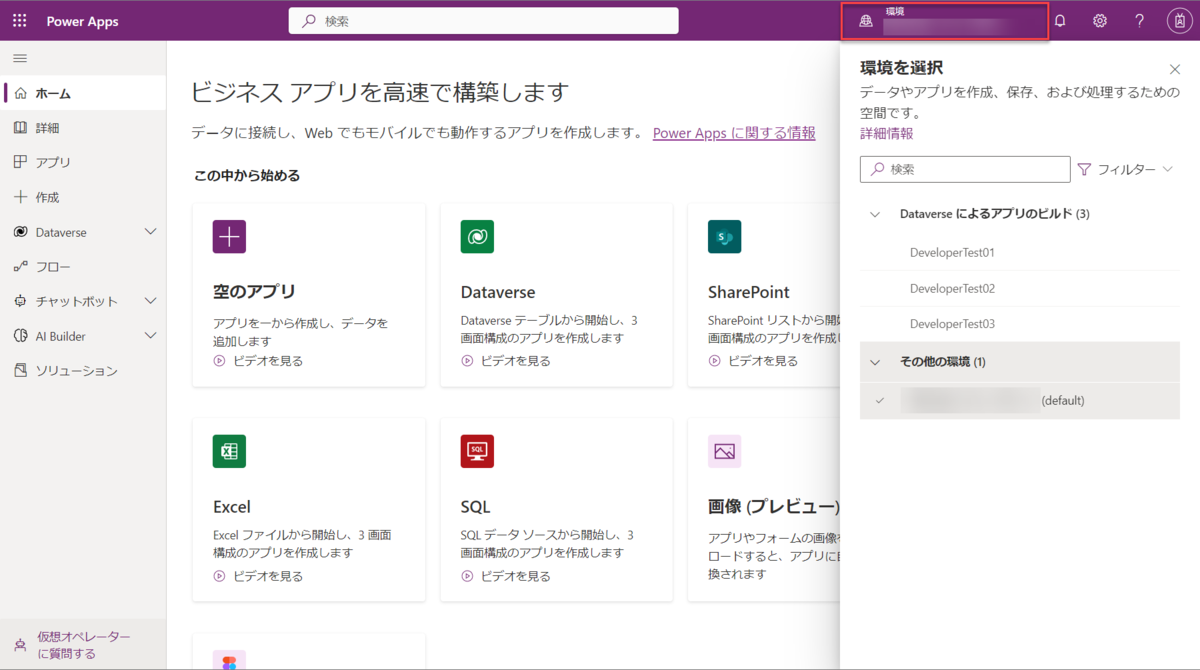Select environment DeveloperTest02
The image size is (1200, 670).
1020,289
